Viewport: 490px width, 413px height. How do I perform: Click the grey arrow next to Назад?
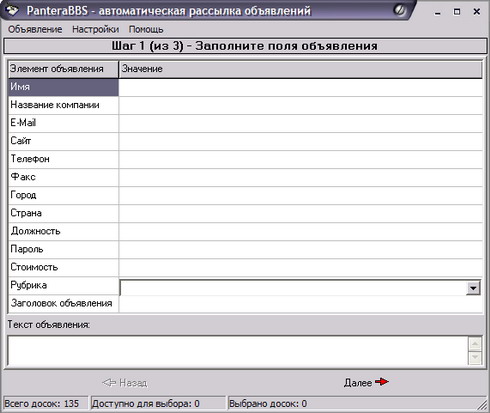(x=109, y=382)
